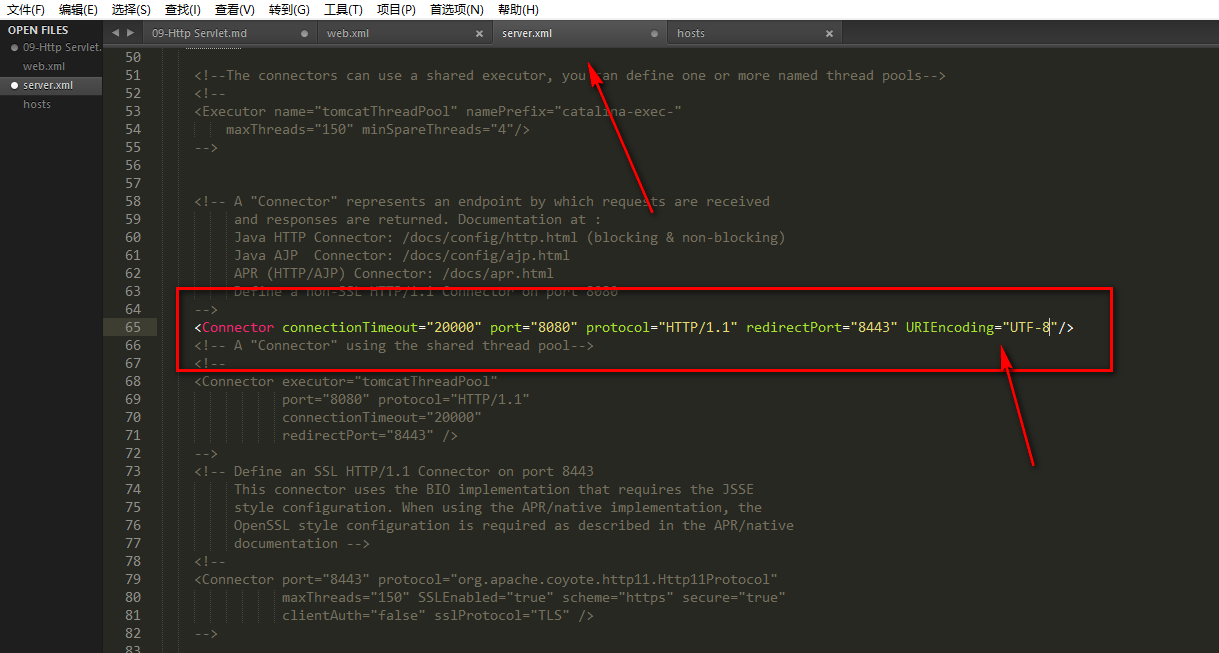
Task: Click clientAuth="false" on line 81
Action: (354, 615)
